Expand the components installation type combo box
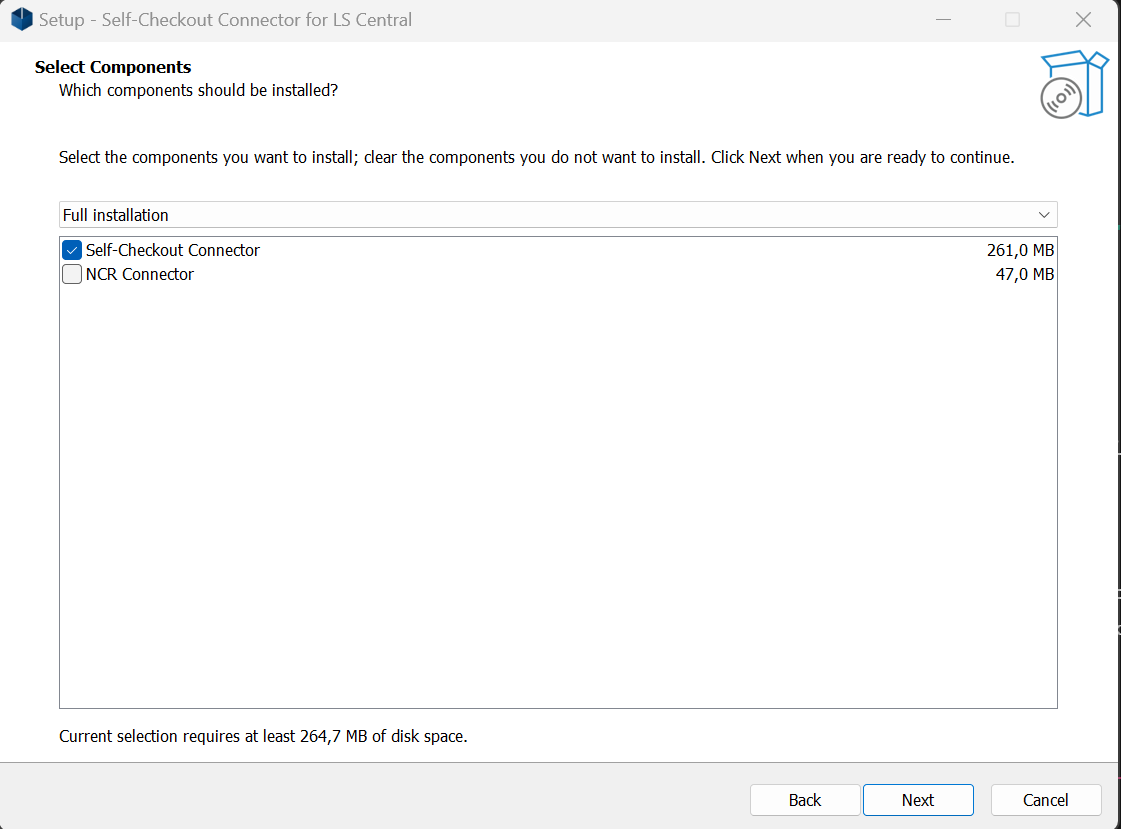The image size is (1121, 829). click(x=560, y=214)
